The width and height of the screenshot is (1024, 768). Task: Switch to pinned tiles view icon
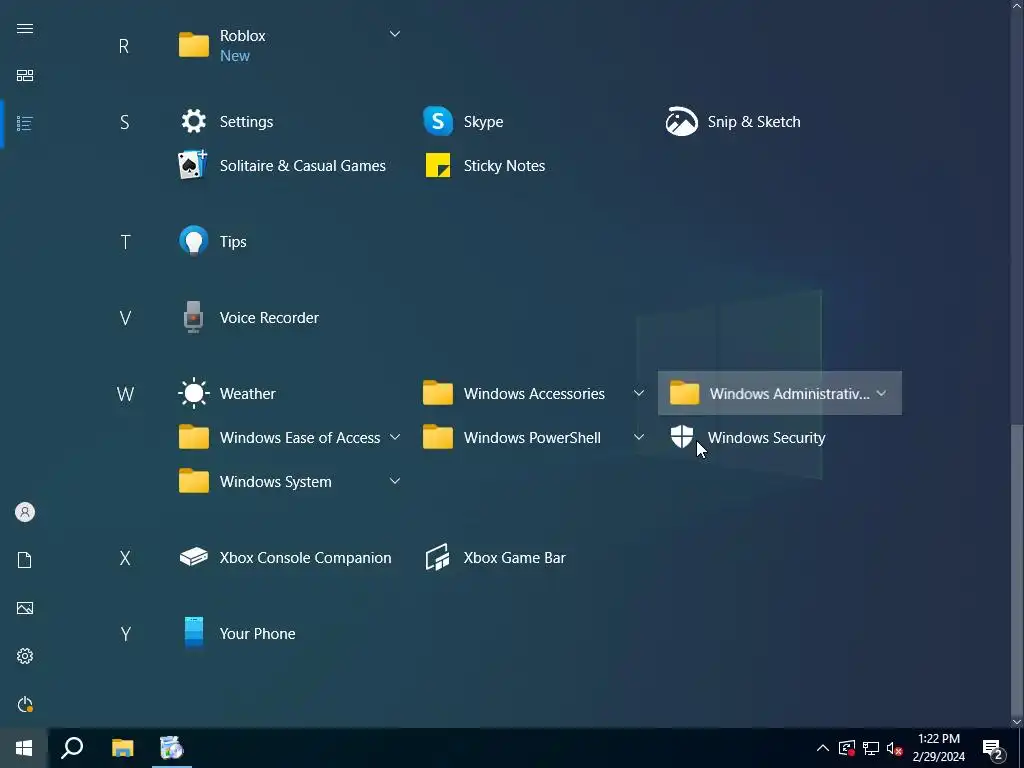[x=25, y=76]
